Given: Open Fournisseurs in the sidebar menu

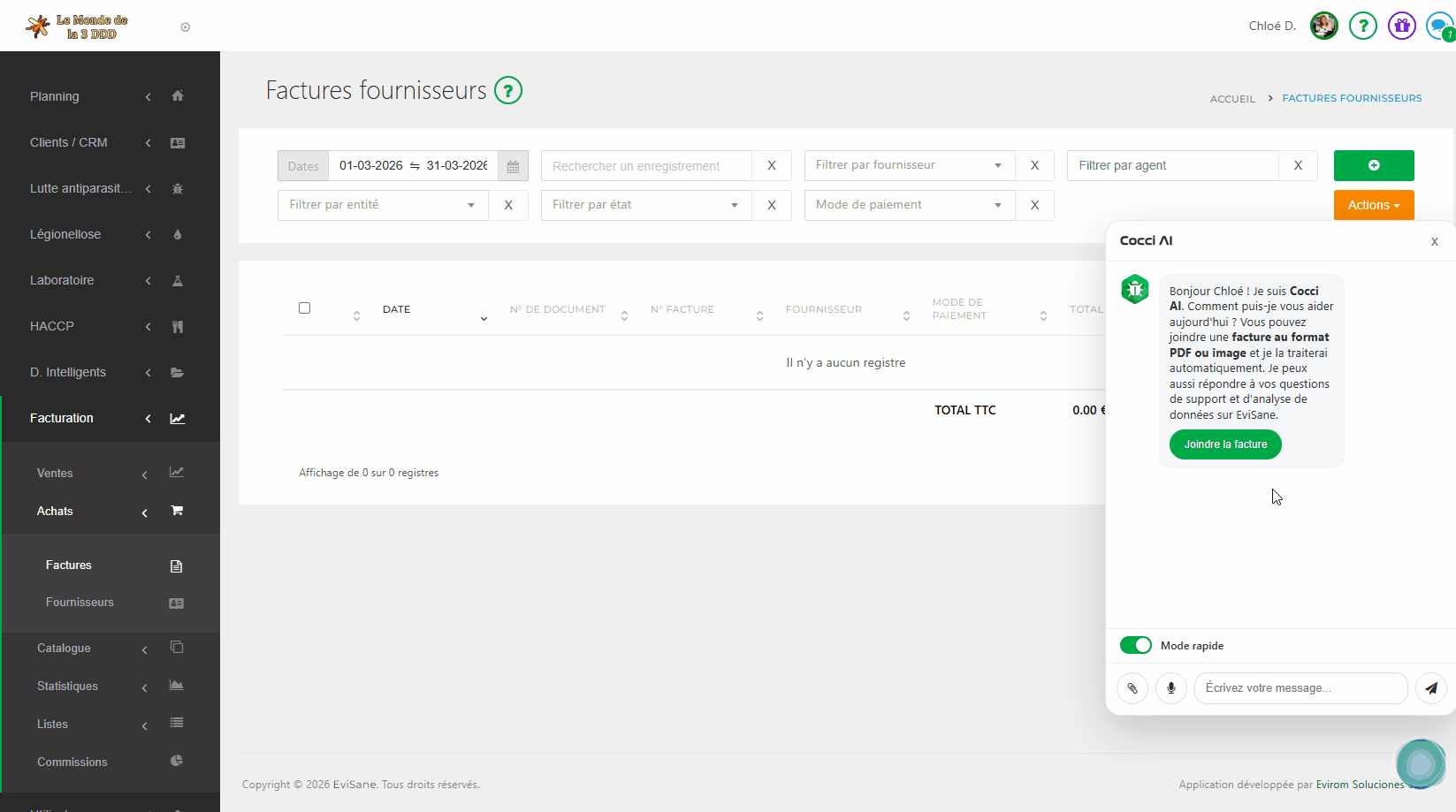Looking at the screenshot, I should pos(80,603).
